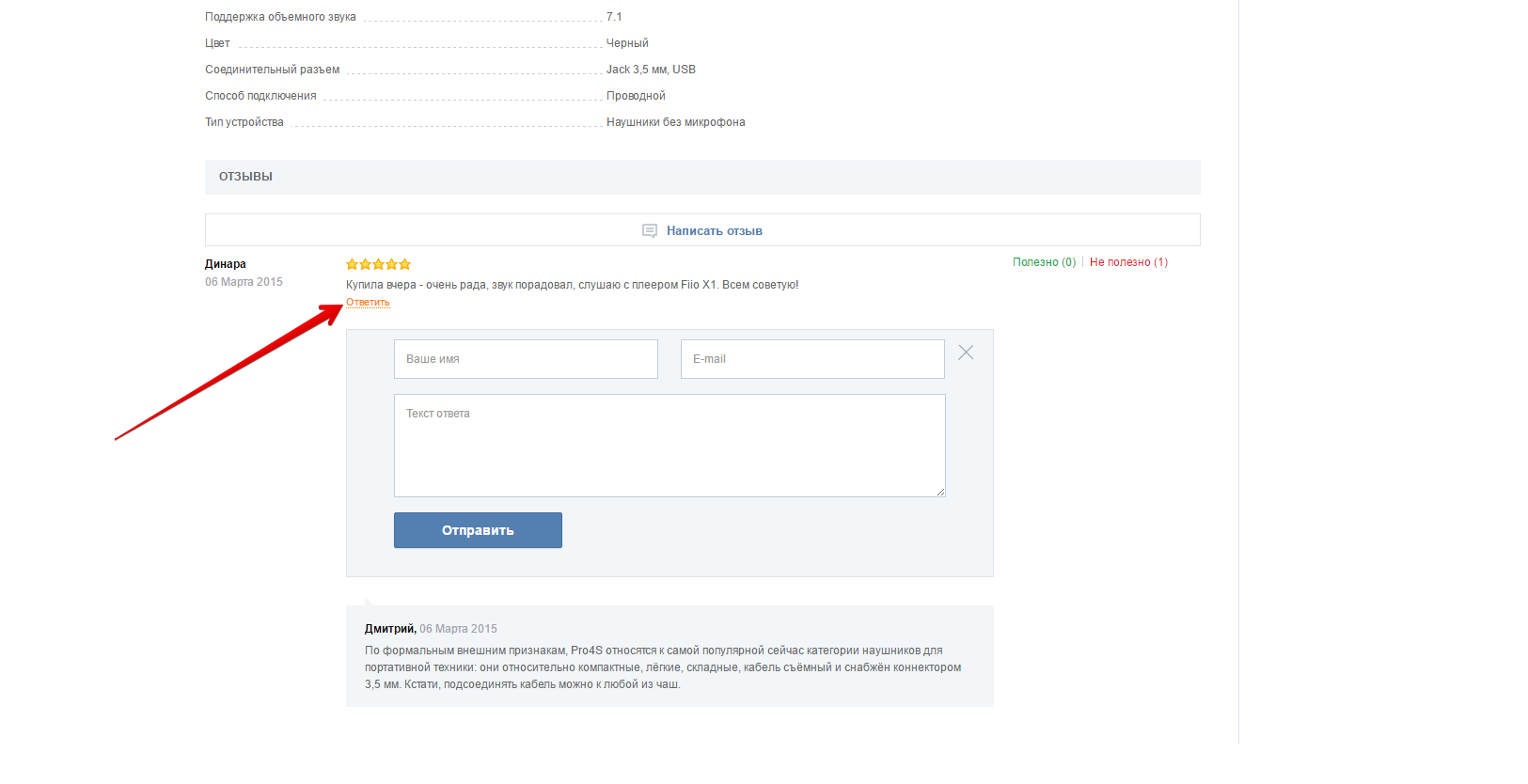
Task: Click the spec value Проводной
Action: pyautogui.click(x=636, y=96)
